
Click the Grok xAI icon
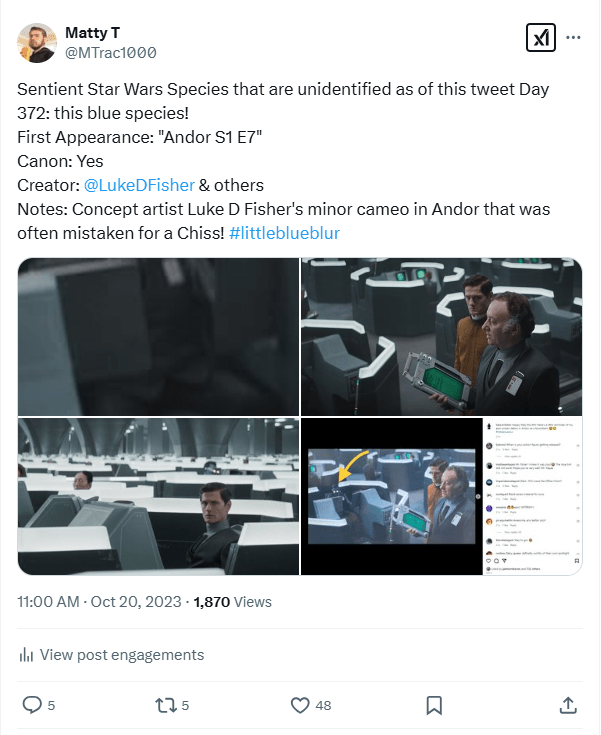(540, 38)
